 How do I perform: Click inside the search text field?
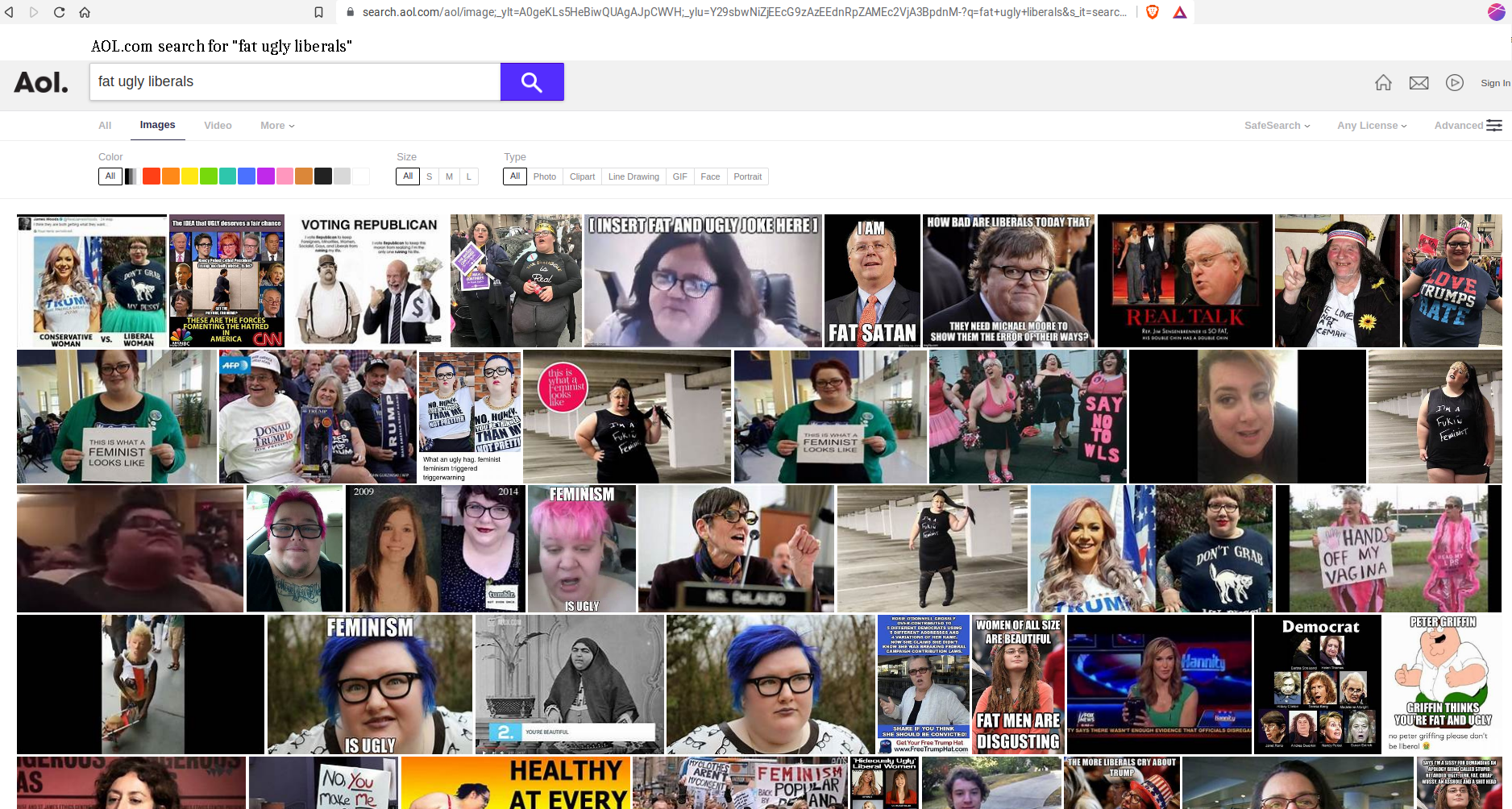click(x=294, y=82)
